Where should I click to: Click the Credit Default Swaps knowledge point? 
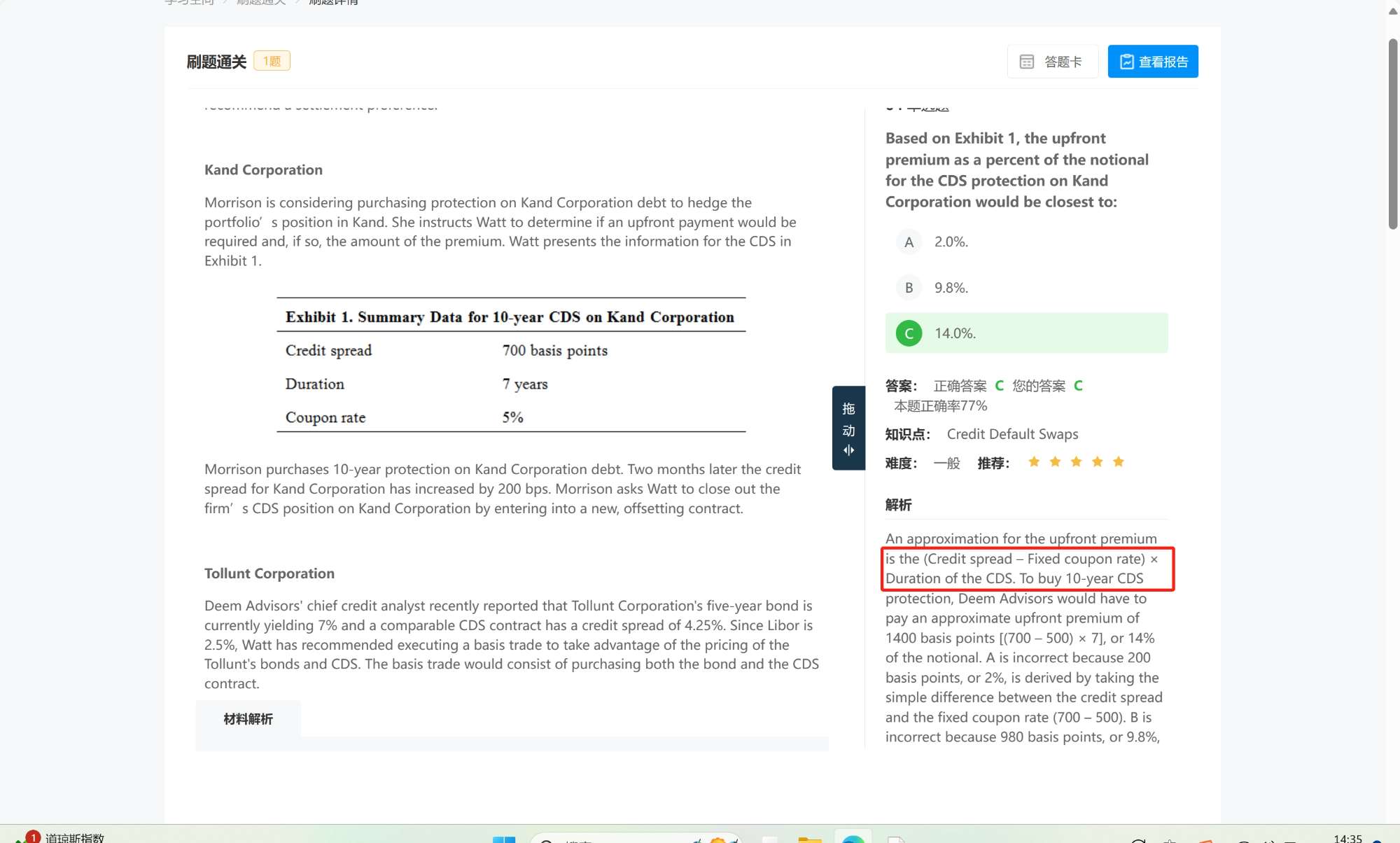coord(1012,434)
